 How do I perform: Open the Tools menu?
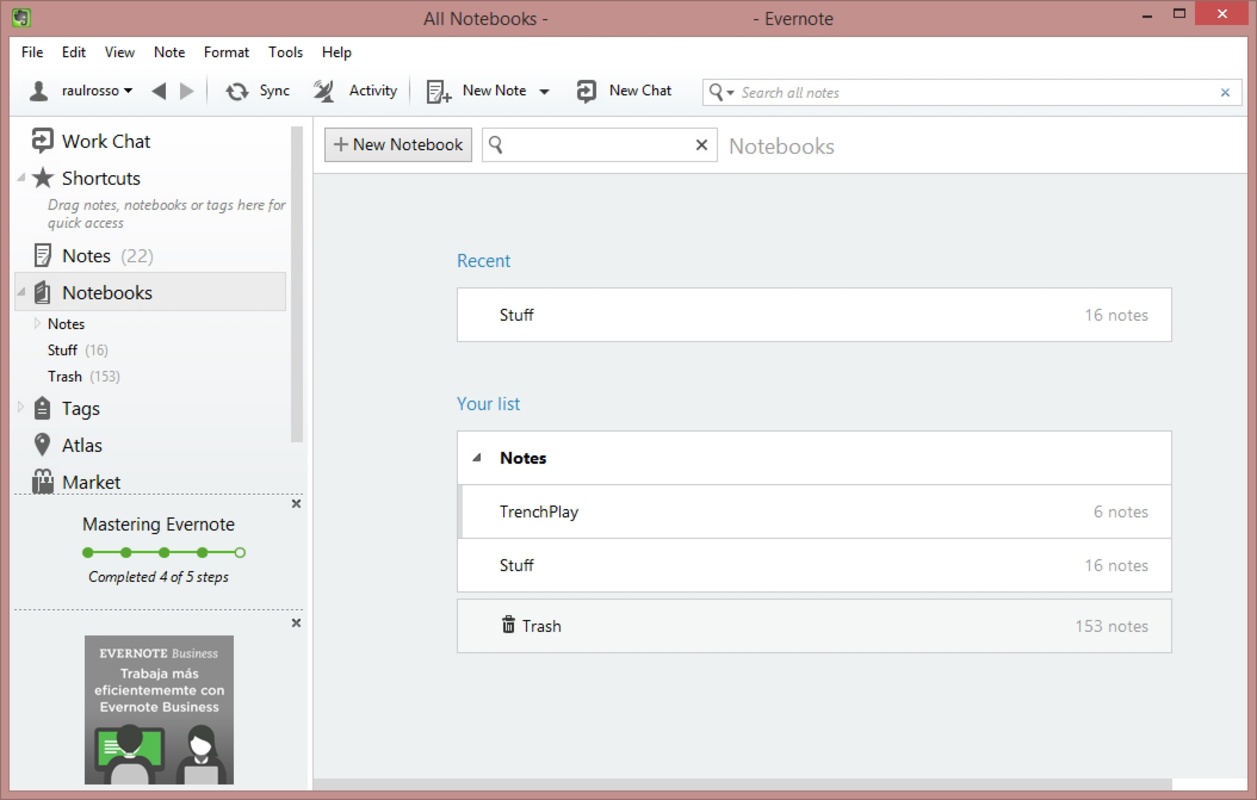285,52
